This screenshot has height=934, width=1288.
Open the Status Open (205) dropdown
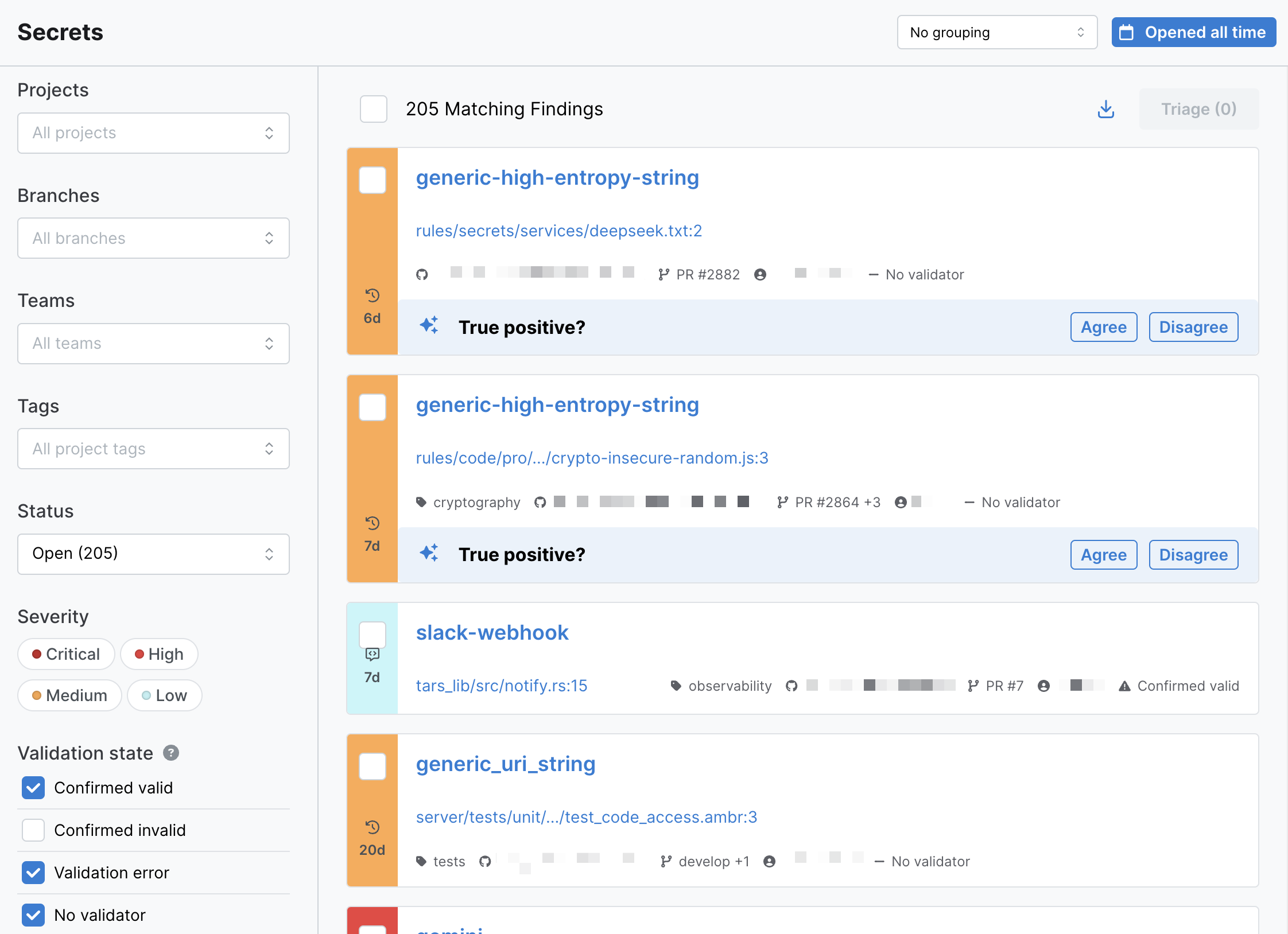point(153,554)
